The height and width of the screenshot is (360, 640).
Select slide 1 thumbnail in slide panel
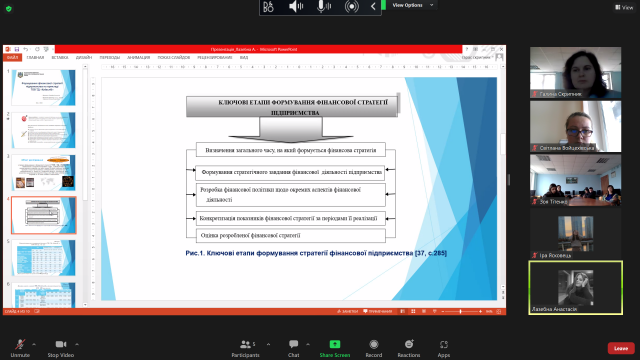(x=43, y=87)
